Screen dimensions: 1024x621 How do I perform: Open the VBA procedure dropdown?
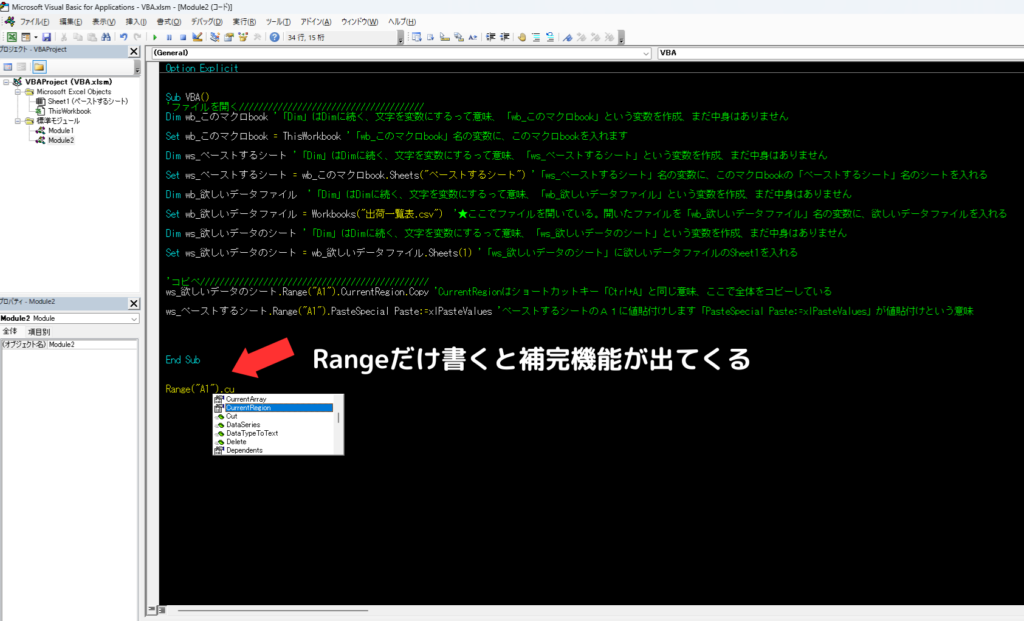coord(840,53)
